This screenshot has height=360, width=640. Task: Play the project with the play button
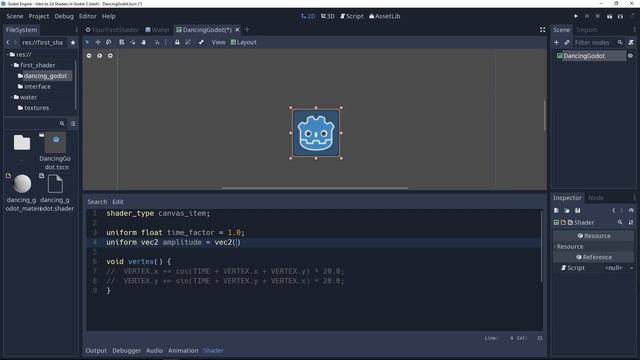[576, 16]
